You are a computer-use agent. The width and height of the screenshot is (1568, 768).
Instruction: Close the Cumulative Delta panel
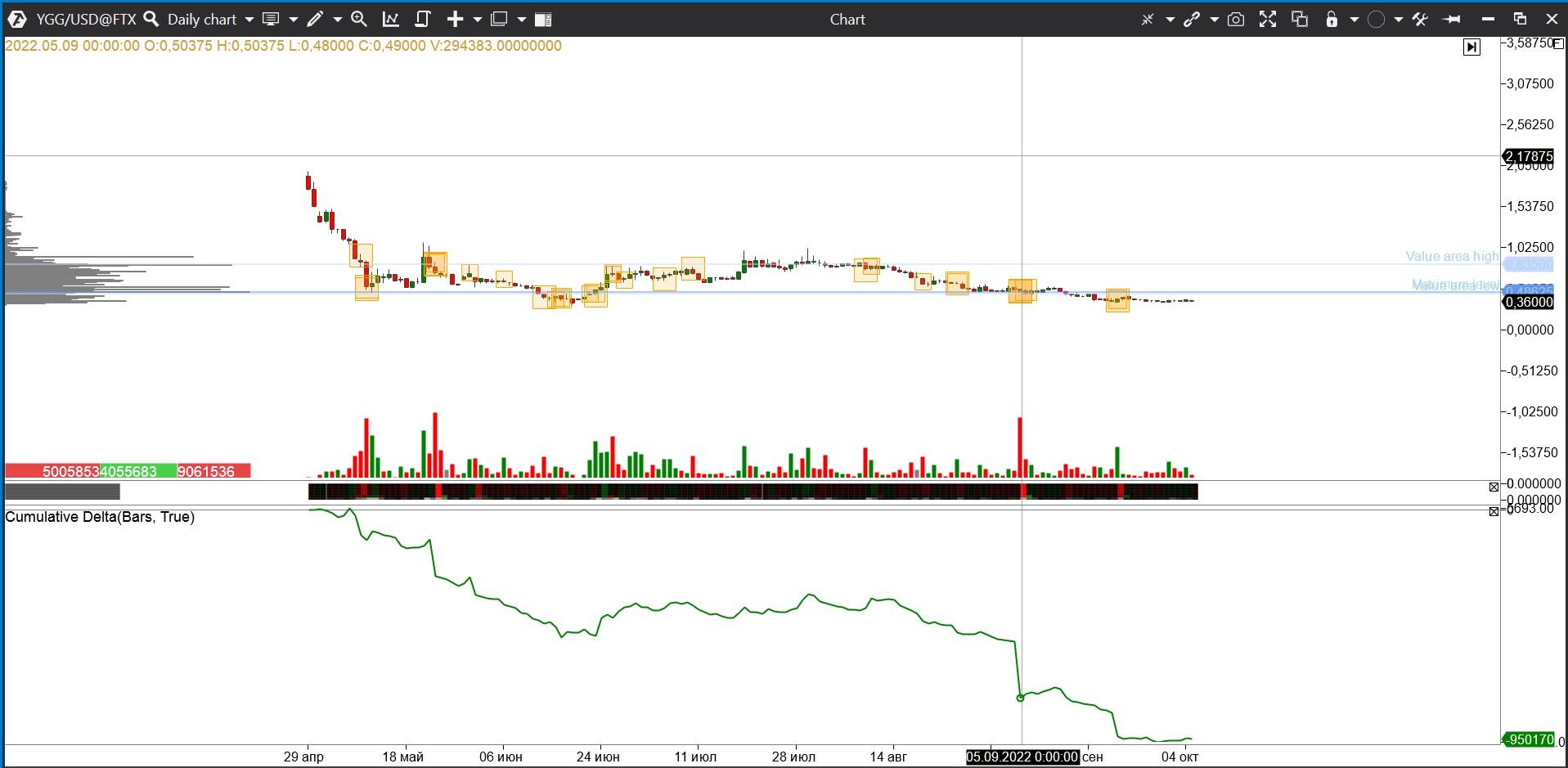[1494, 511]
